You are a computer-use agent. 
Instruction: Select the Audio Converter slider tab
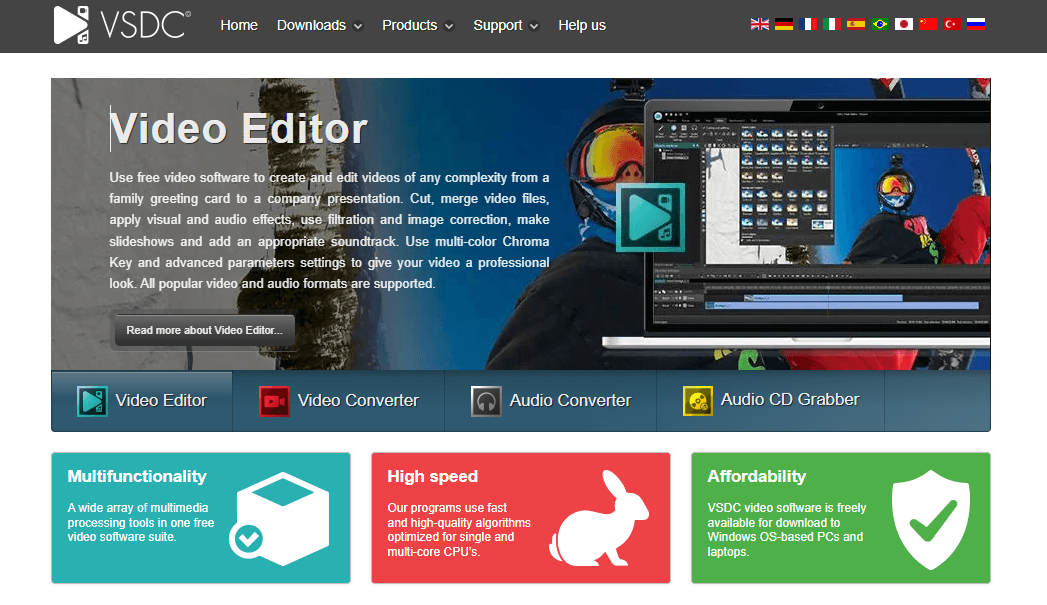(x=551, y=401)
